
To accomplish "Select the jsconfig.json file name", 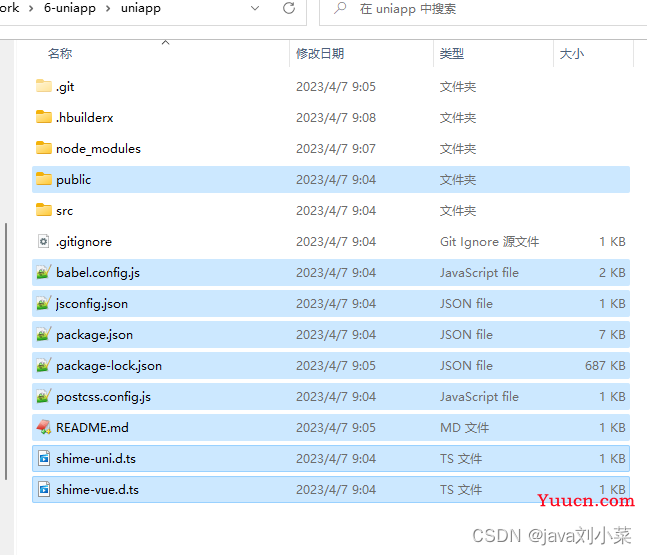I will tap(92, 304).
